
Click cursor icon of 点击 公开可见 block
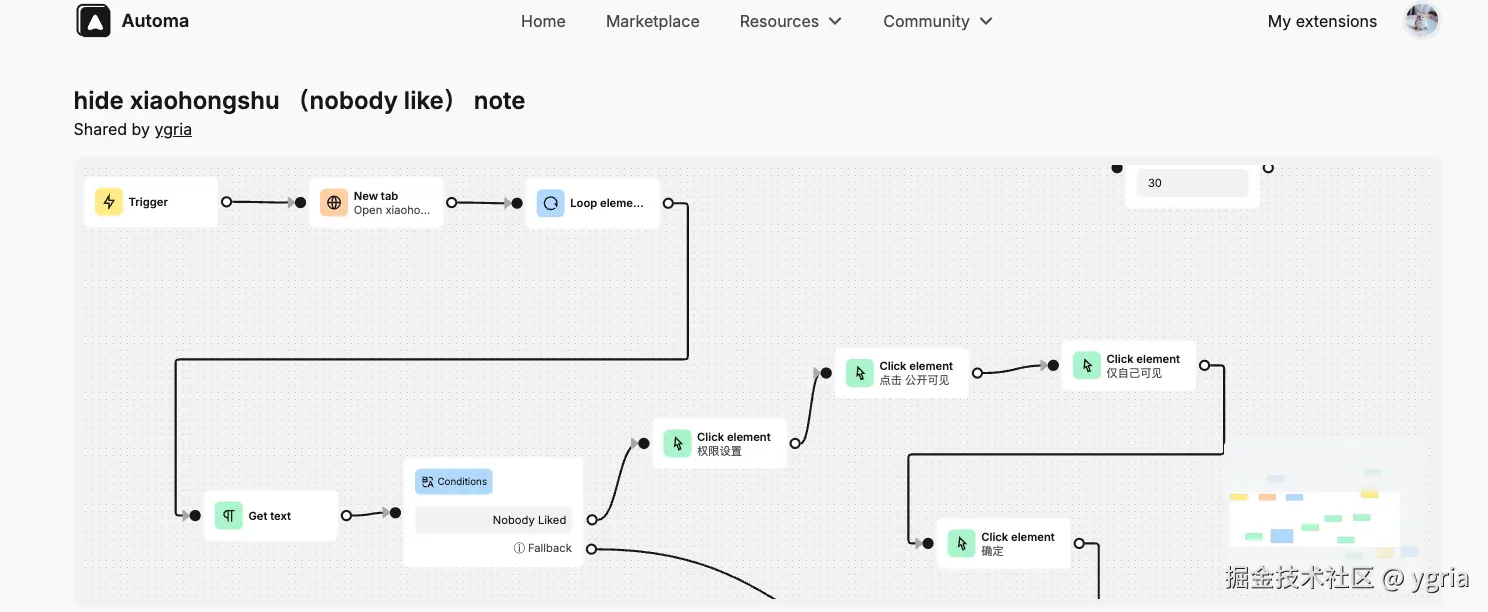point(860,373)
